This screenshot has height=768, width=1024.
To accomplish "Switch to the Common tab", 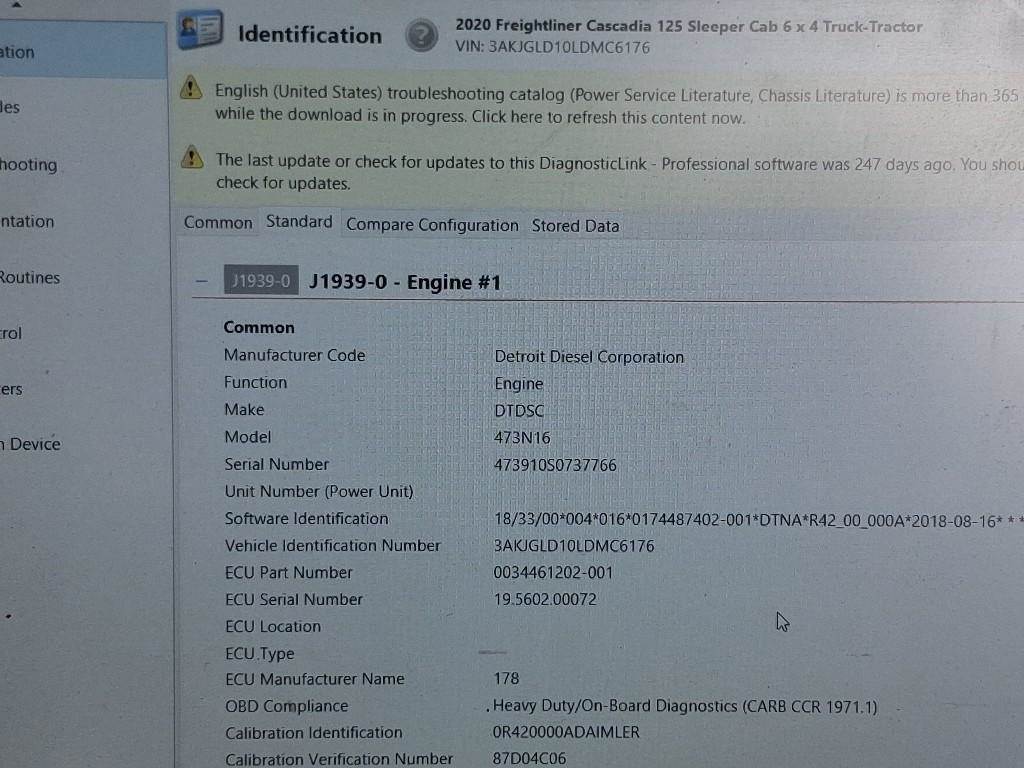I will (218, 223).
